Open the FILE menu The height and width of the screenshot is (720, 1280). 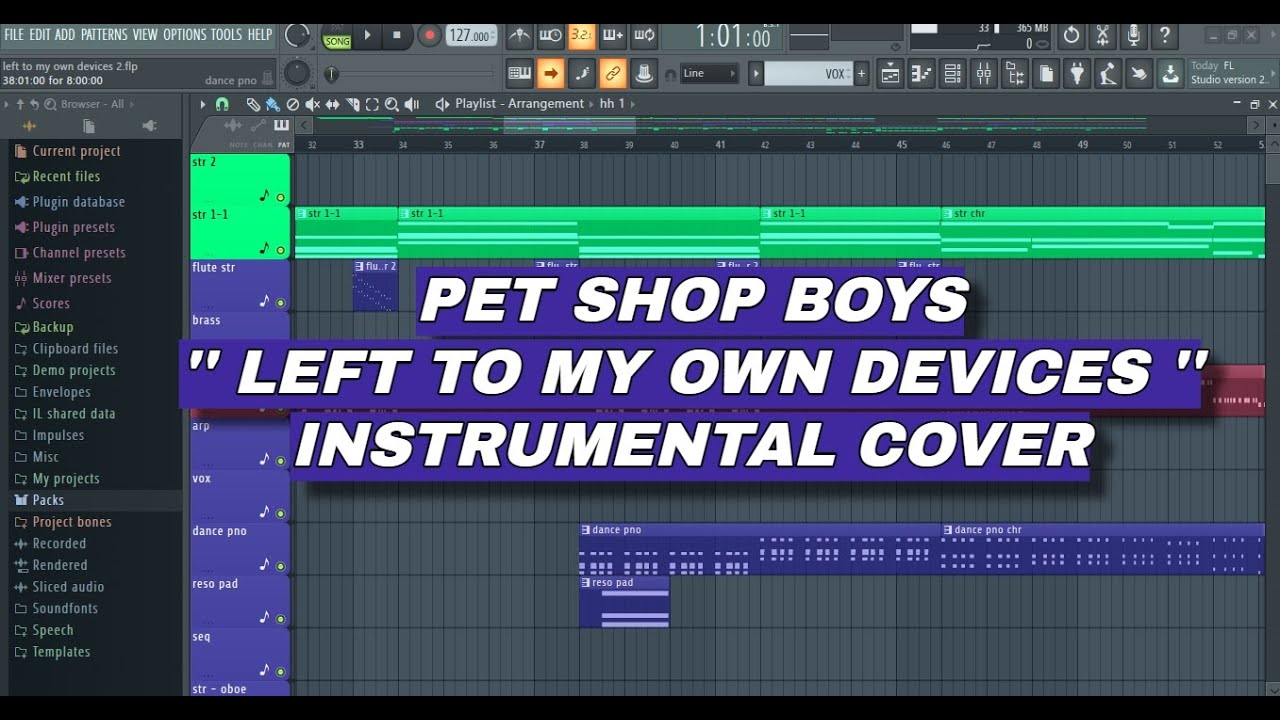[x=14, y=35]
